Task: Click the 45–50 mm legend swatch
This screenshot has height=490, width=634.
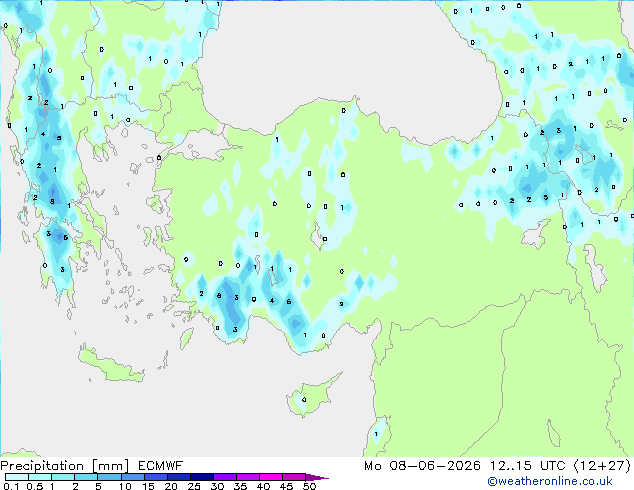Action: point(294,477)
